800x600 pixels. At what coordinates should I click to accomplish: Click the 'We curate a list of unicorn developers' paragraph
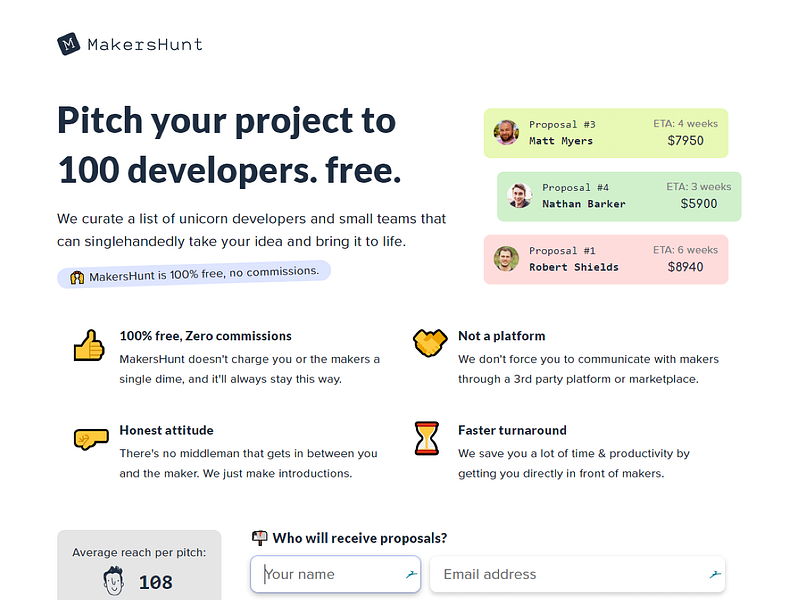[252, 230]
